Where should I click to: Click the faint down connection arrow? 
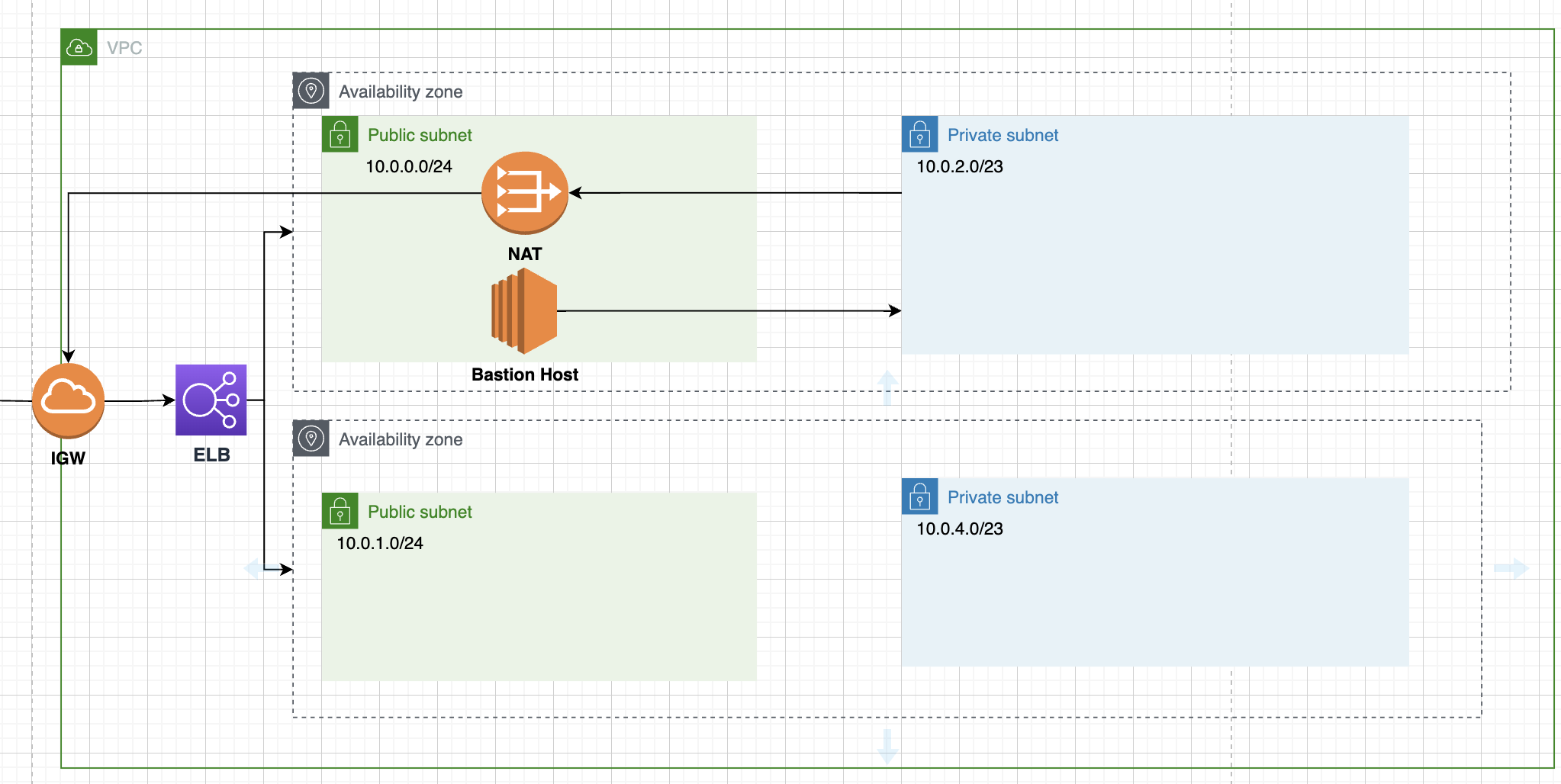[887, 746]
